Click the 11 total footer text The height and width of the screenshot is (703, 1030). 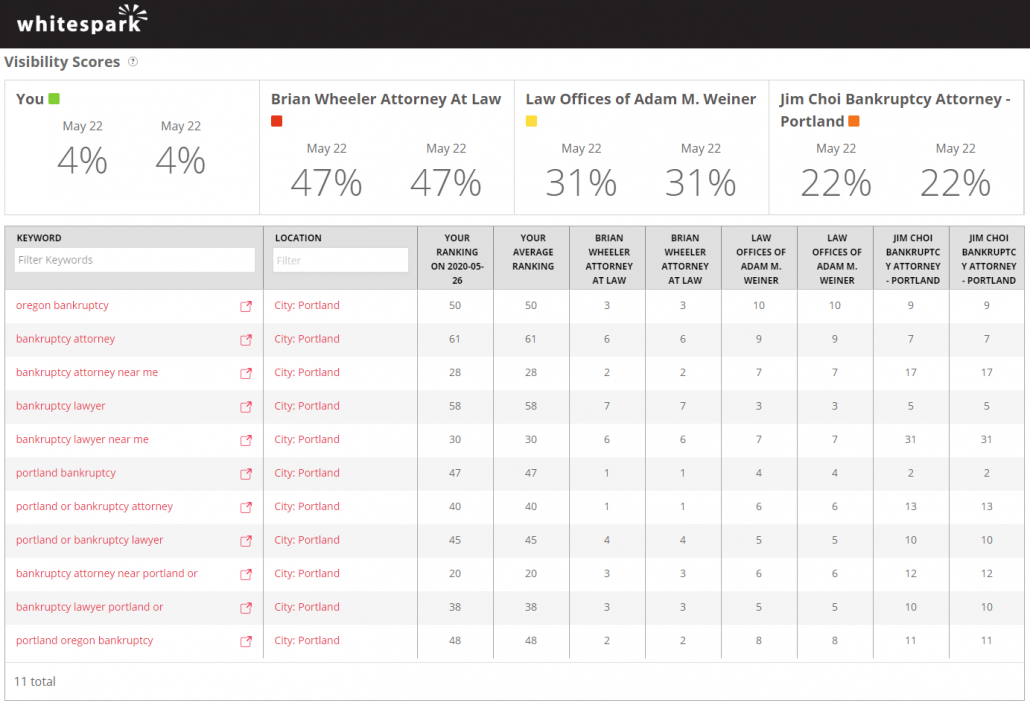(35, 681)
